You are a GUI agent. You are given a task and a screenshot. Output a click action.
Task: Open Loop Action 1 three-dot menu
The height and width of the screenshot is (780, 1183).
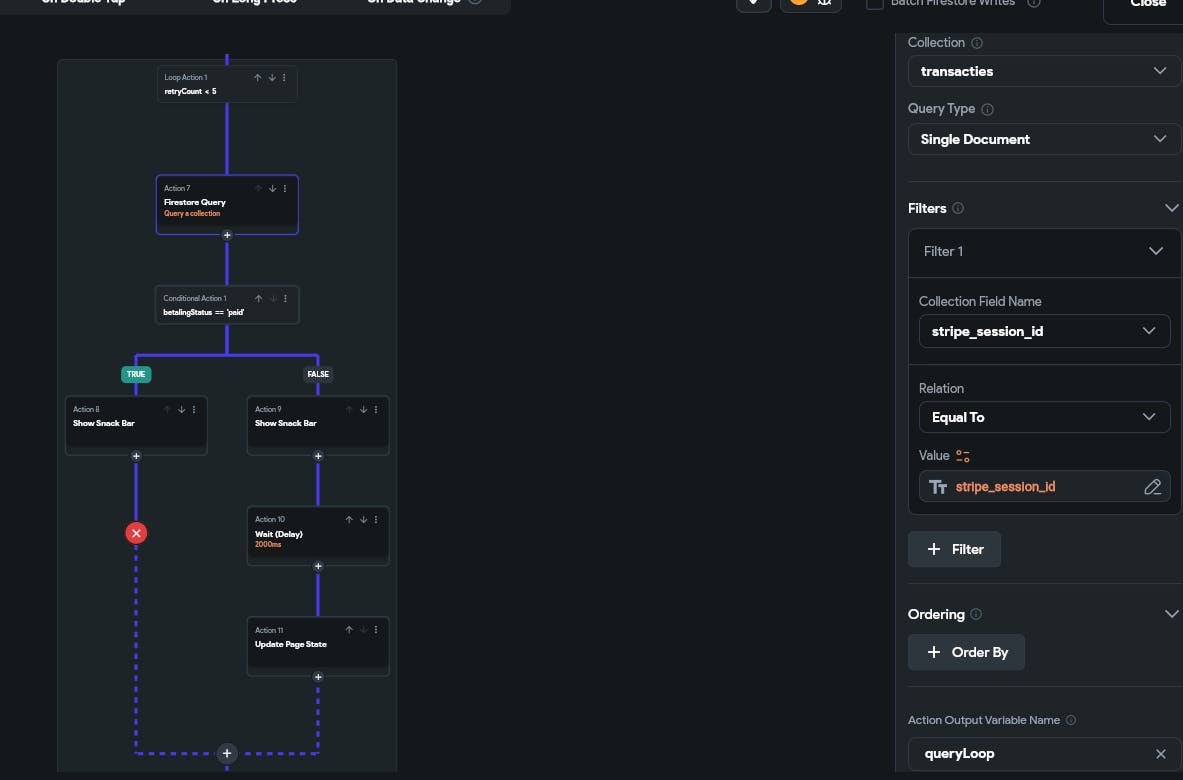click(284, 78)
